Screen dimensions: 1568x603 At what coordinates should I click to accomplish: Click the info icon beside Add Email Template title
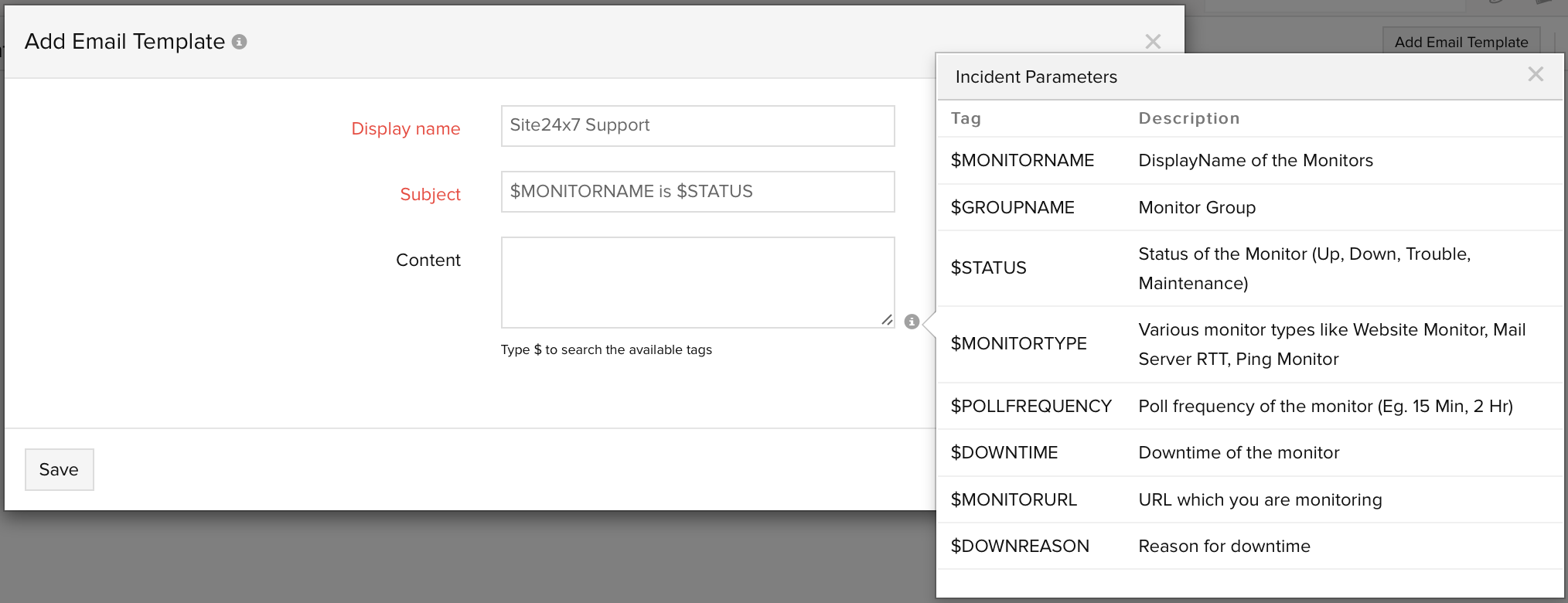(240, 42)
